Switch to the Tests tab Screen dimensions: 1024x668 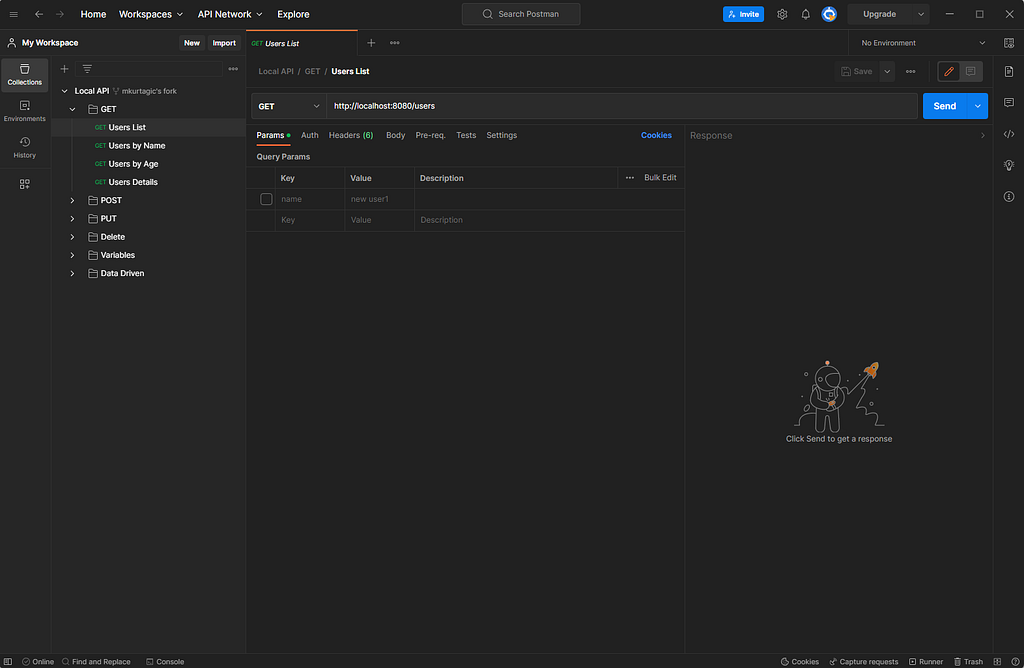pyautogui.click(x=466, y=135)
